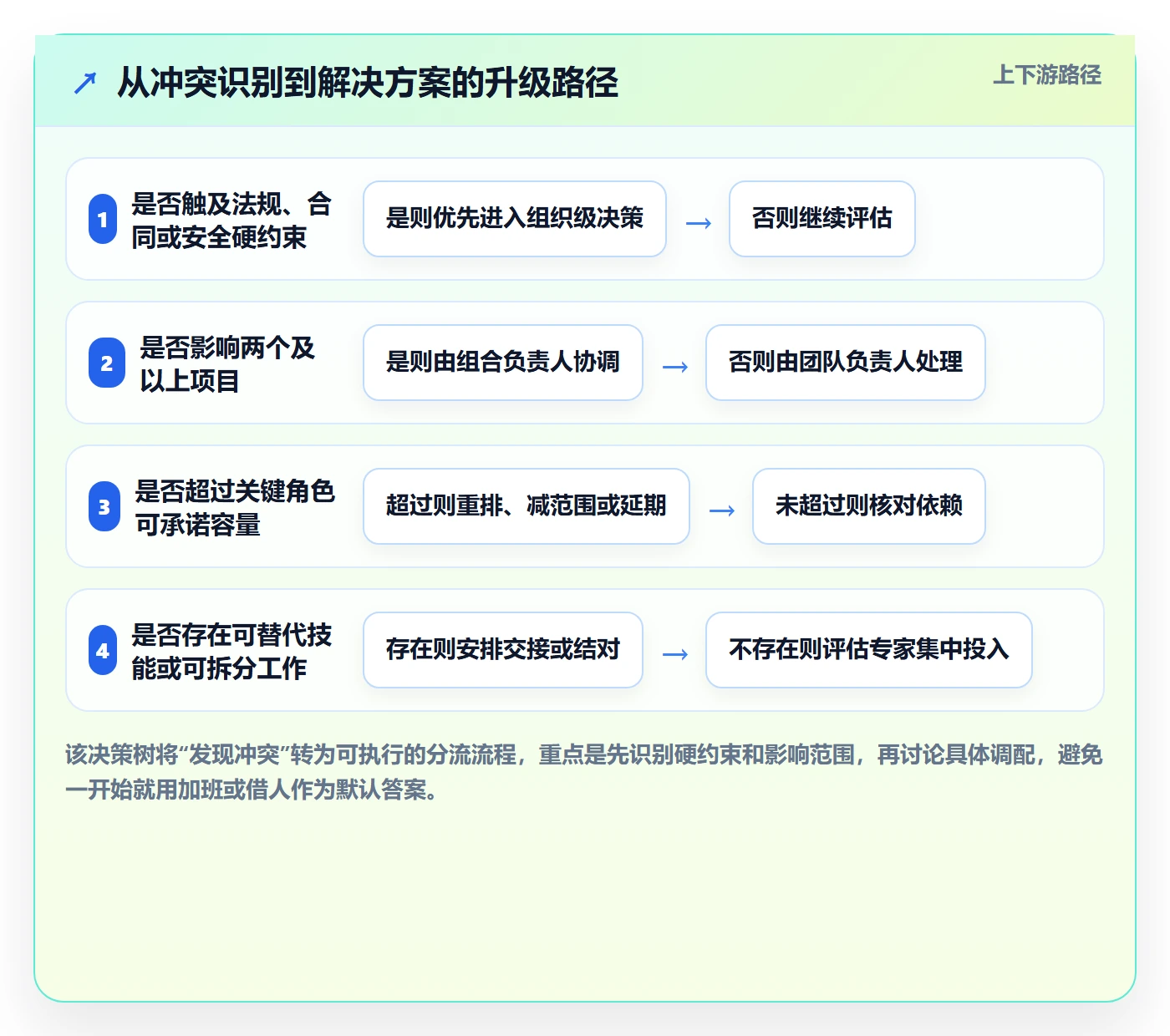Screen dimensions: 1170x1036
Task: Choose the 超过则重排、减范围或延期 box
Action: click(526, 506)
